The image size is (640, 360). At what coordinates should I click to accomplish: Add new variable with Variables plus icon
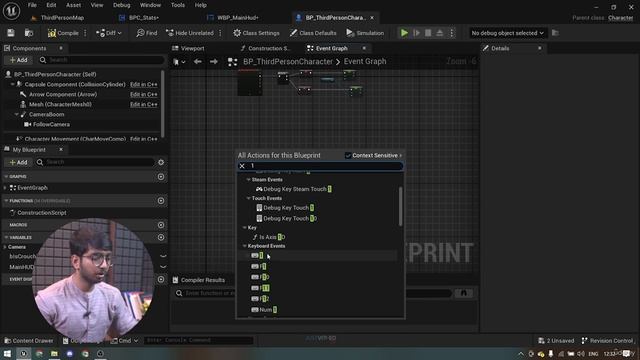click(161, 237)
